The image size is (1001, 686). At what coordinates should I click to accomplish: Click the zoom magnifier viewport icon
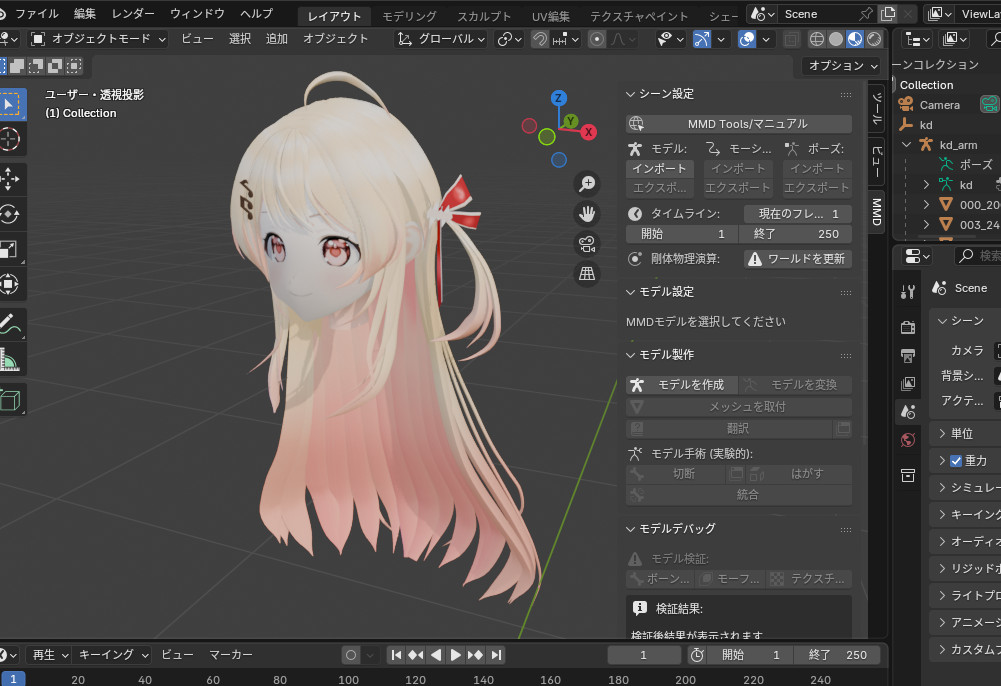pos(587,184)
